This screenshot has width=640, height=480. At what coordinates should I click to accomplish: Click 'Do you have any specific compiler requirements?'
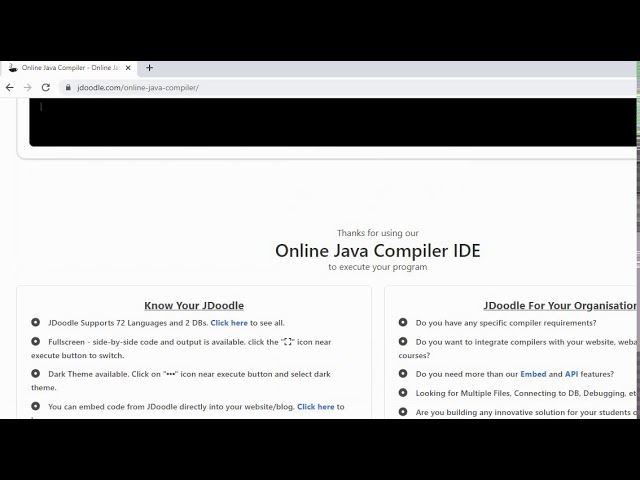click(x=506, y=323)
